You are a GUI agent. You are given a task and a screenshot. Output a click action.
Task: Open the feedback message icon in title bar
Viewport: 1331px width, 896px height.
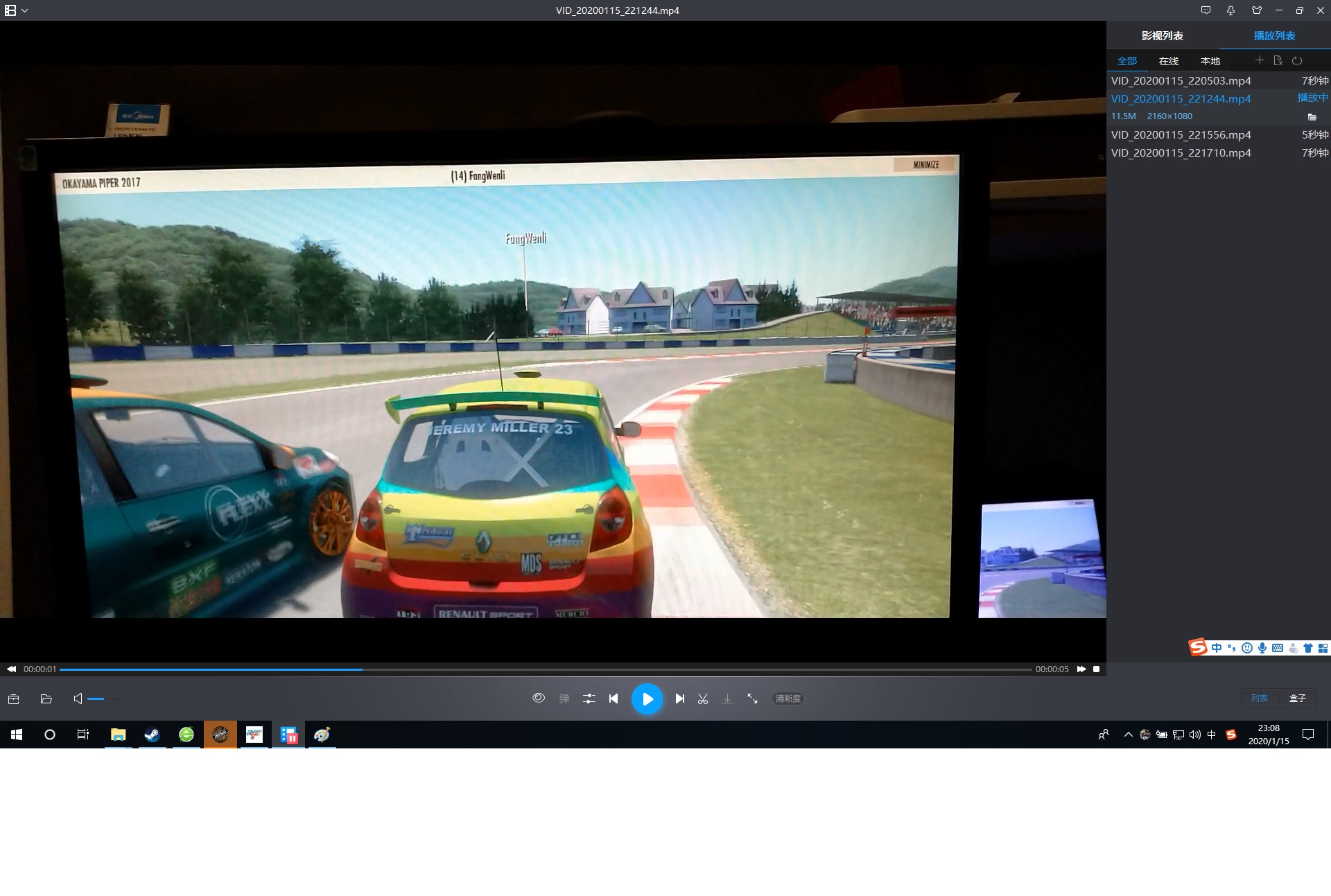pos(1206,10)
